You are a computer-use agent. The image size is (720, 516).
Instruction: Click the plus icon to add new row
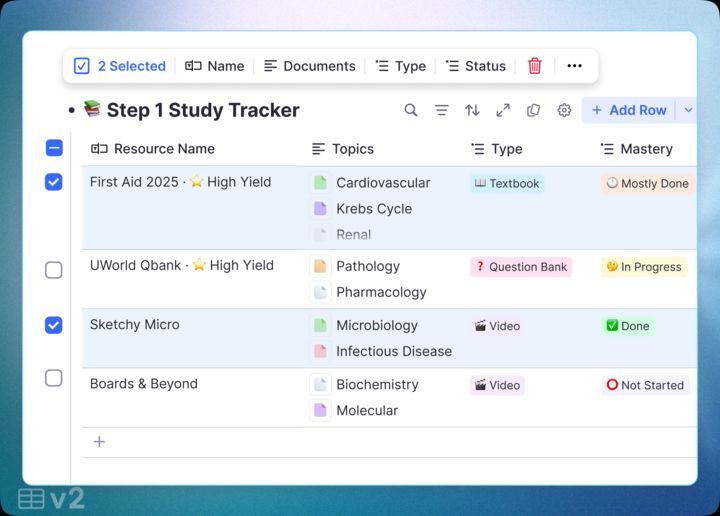tap(99, 442)
